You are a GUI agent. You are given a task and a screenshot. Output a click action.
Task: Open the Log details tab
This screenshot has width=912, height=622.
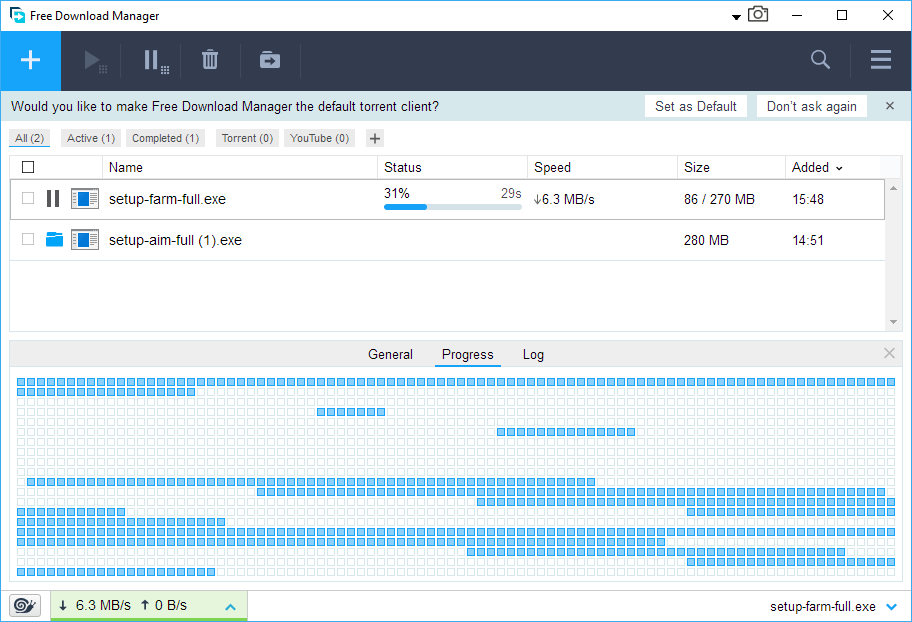[x=533, y=354]
